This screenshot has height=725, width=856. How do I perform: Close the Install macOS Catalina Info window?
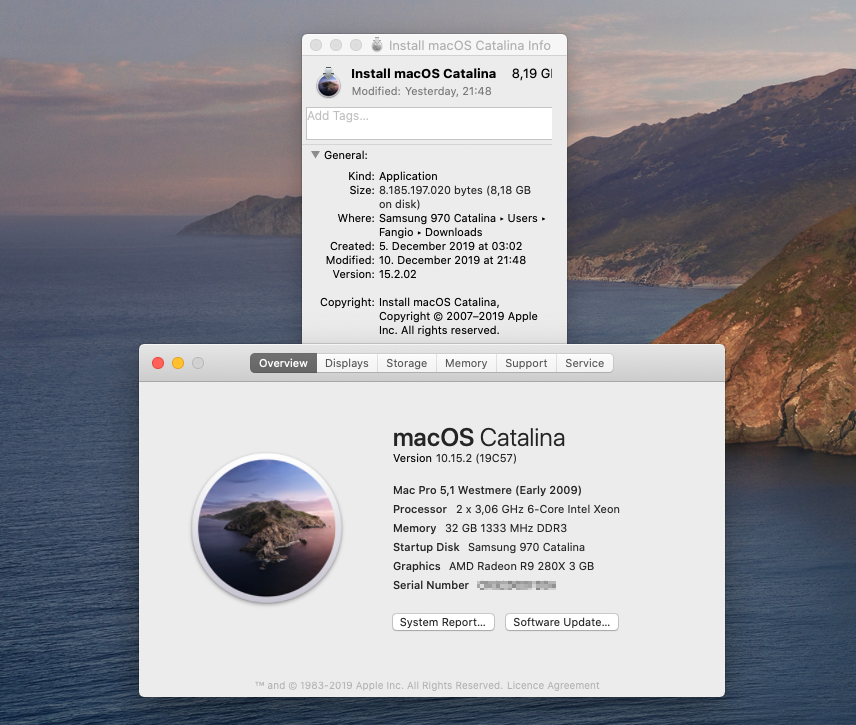click(316, 45)
